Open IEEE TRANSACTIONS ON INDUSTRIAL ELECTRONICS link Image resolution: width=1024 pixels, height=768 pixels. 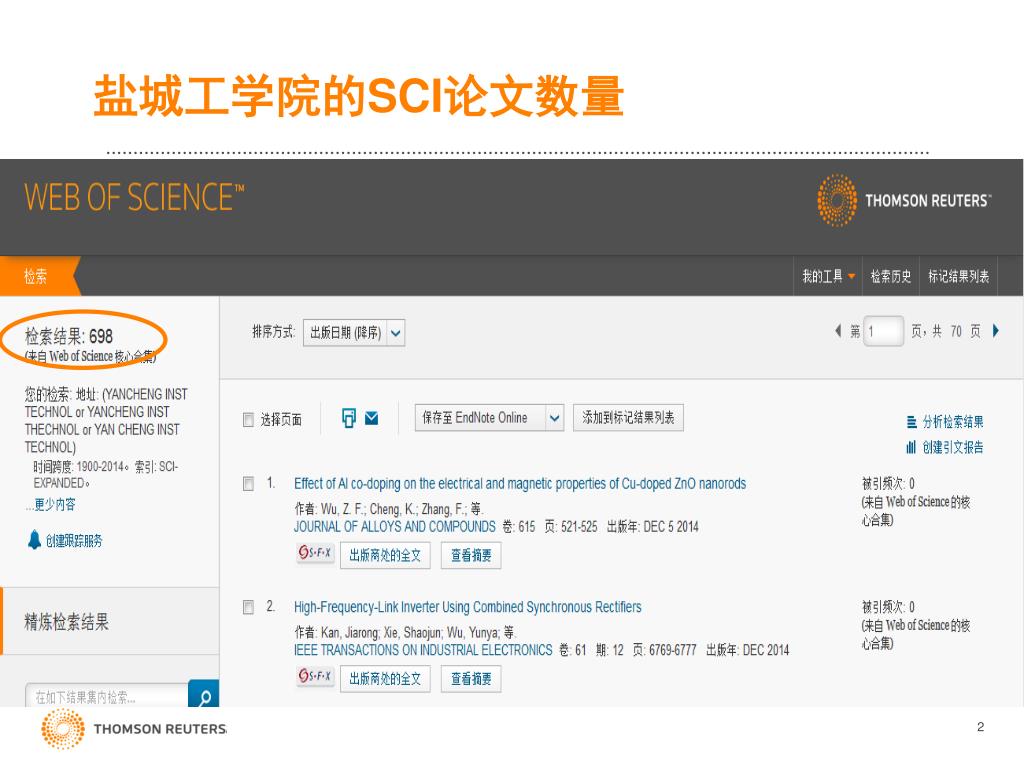[x=423, y=650]
